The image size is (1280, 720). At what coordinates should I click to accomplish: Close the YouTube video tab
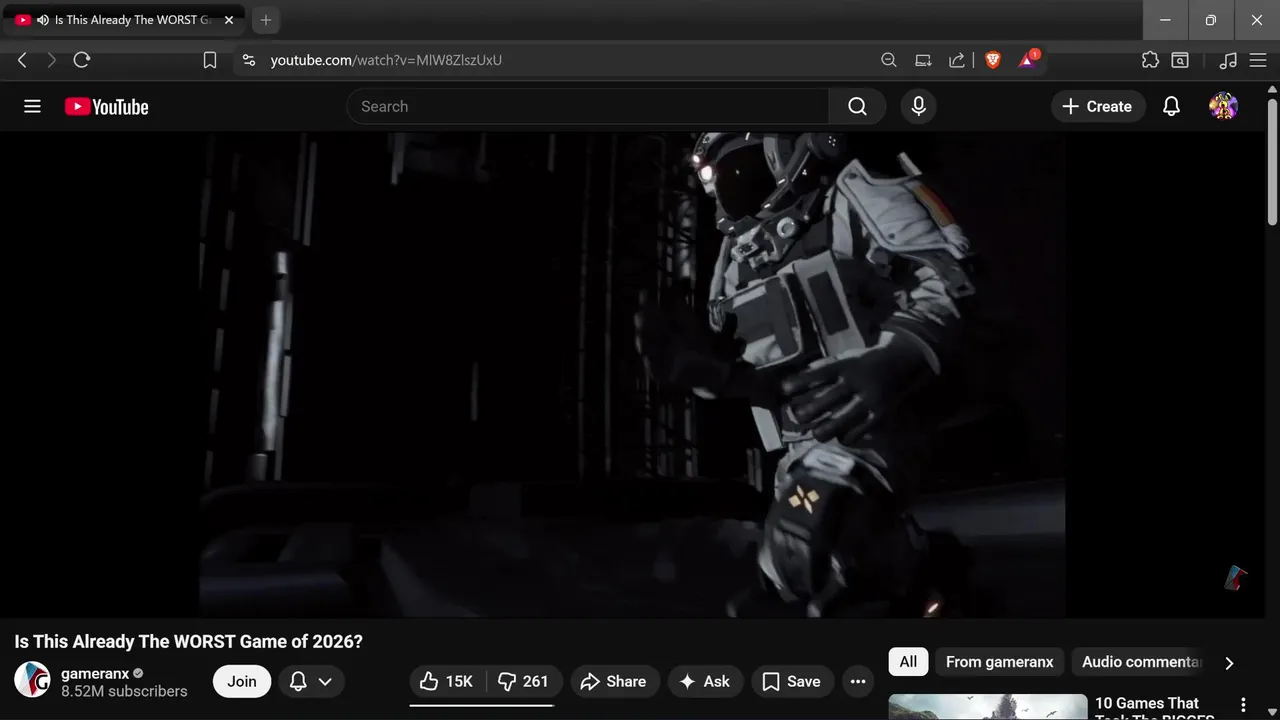(229, 20)
